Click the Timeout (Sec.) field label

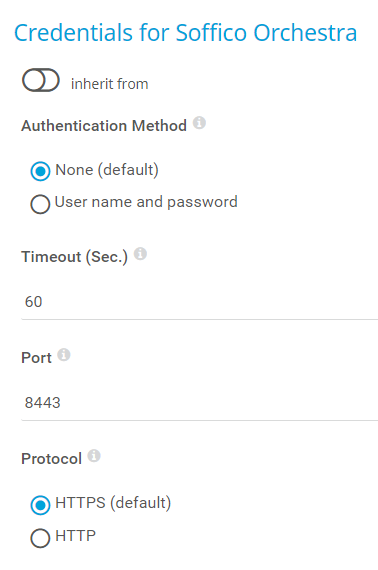click(75, 257)
